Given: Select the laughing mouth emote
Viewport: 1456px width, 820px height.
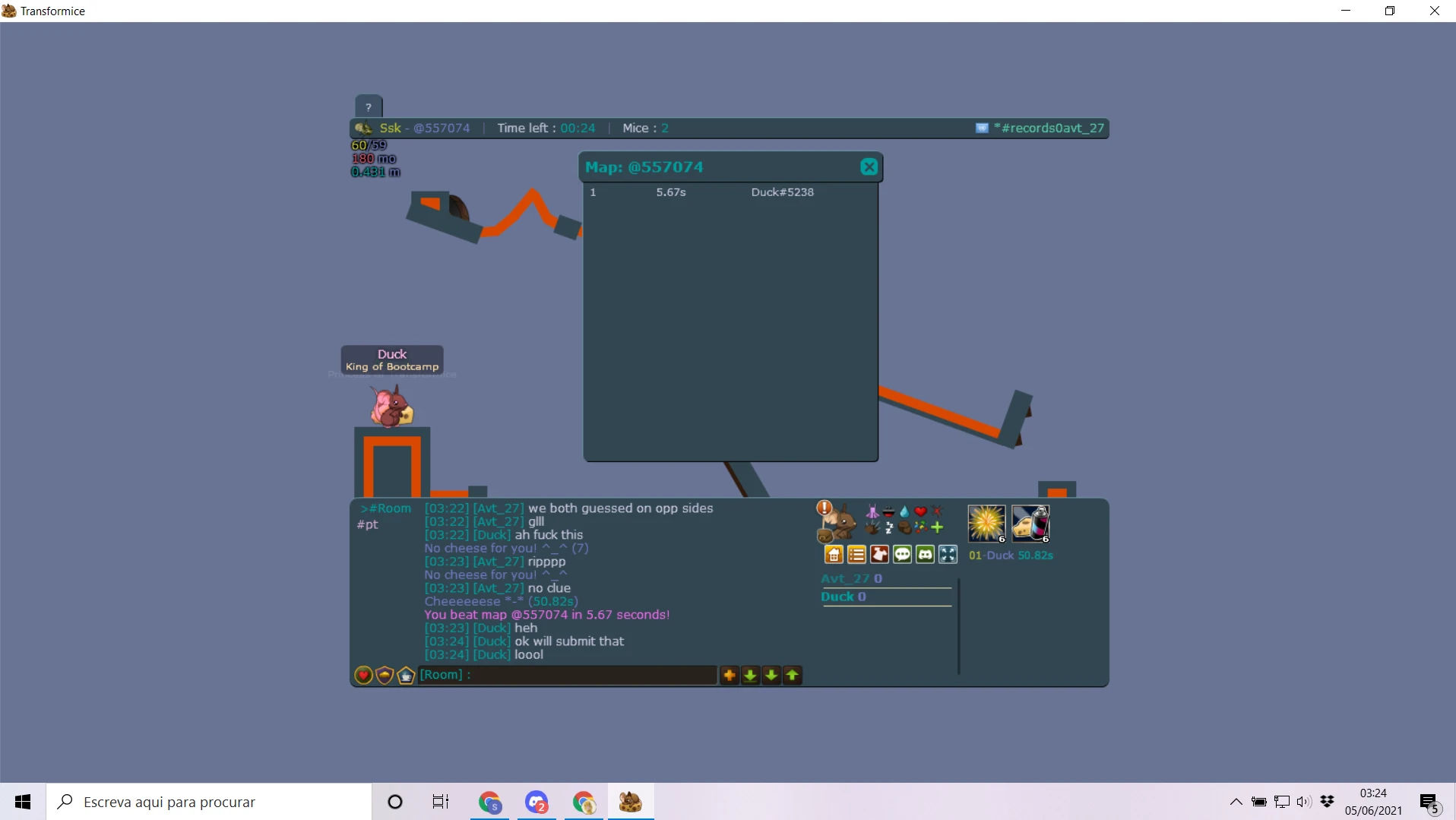Looking at the screenshot, I should point(888,511).
